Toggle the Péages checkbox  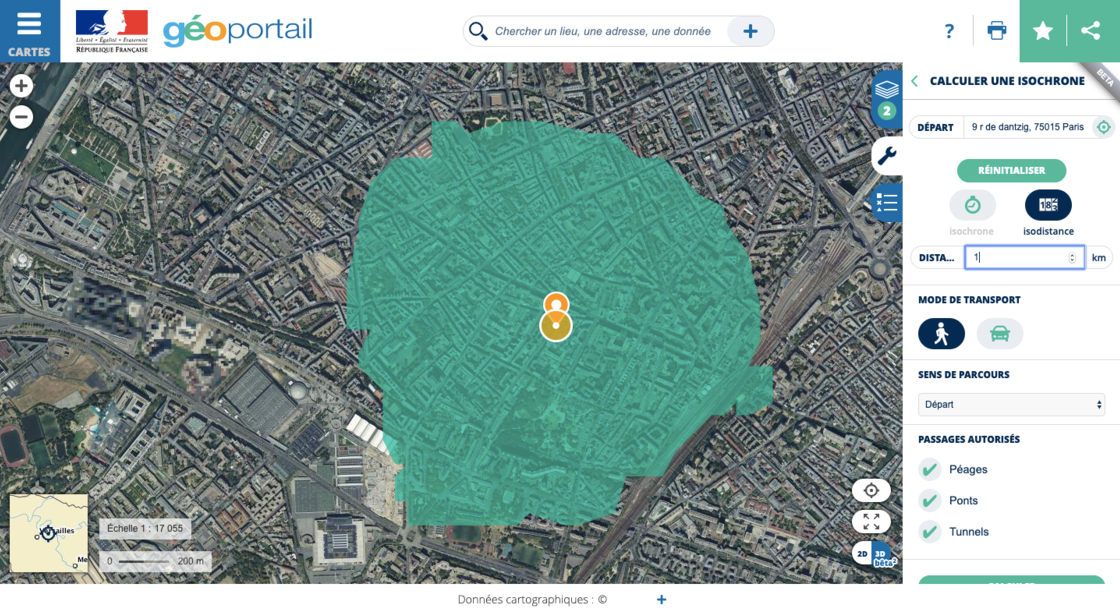(929, 469)
